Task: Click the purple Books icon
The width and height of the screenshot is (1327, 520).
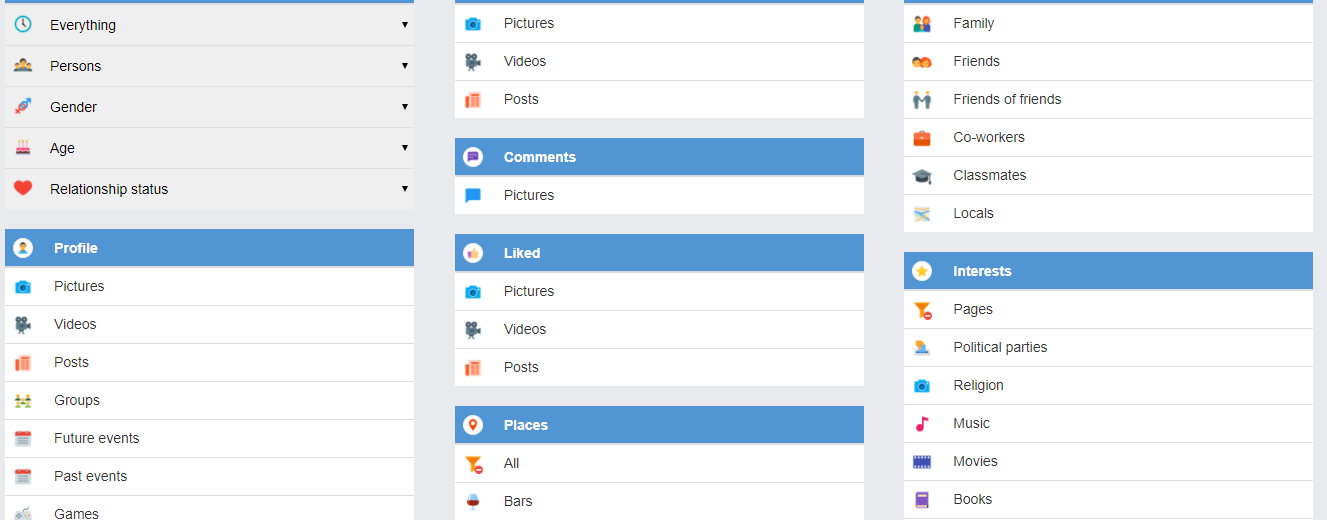Action: (x=922, y=500)
